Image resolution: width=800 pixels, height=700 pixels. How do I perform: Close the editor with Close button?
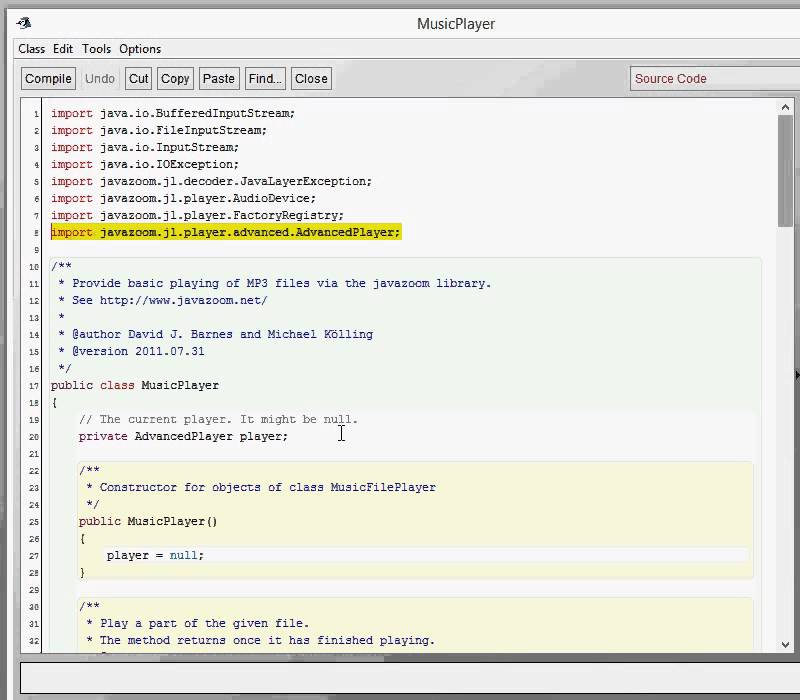[x=311, y=79]
